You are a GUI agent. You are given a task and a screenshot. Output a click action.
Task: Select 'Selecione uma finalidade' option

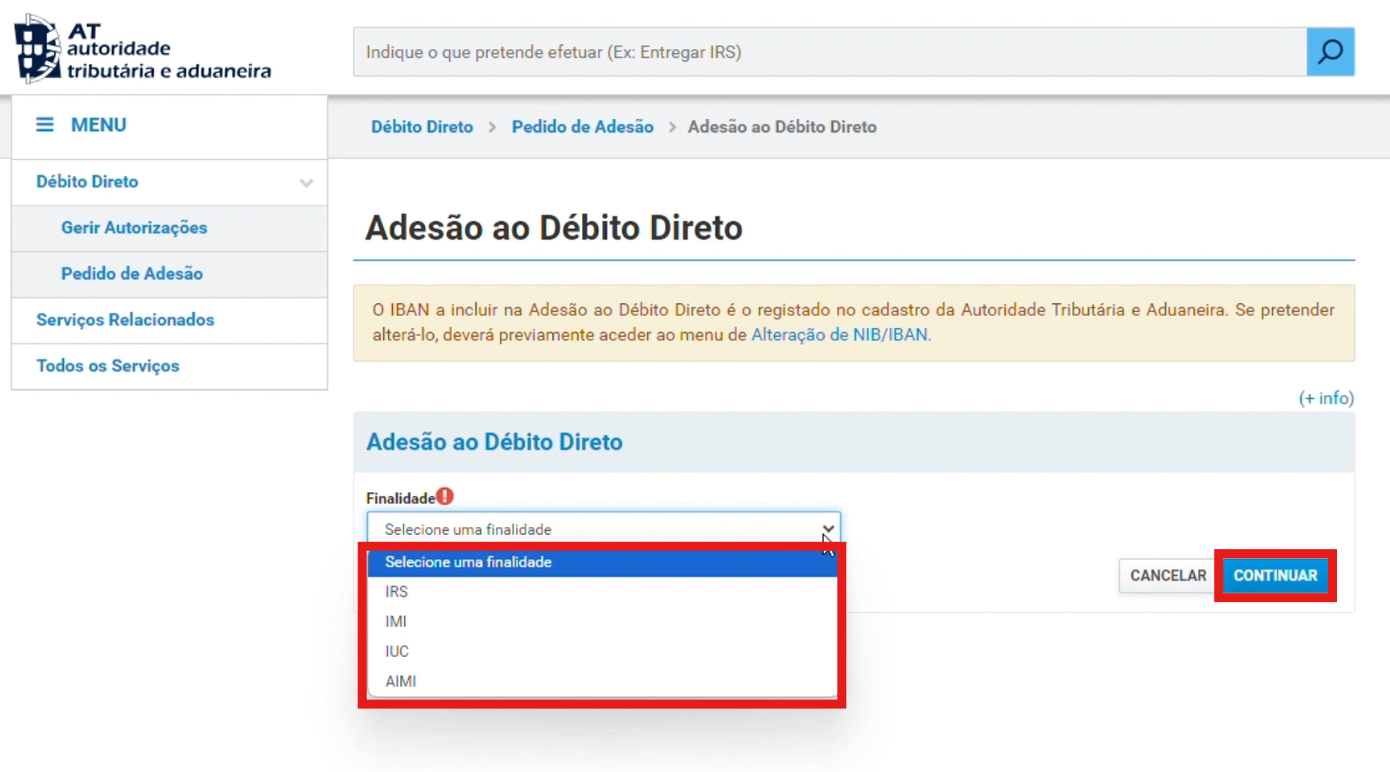pyautogui.click(x=602, y=562)
